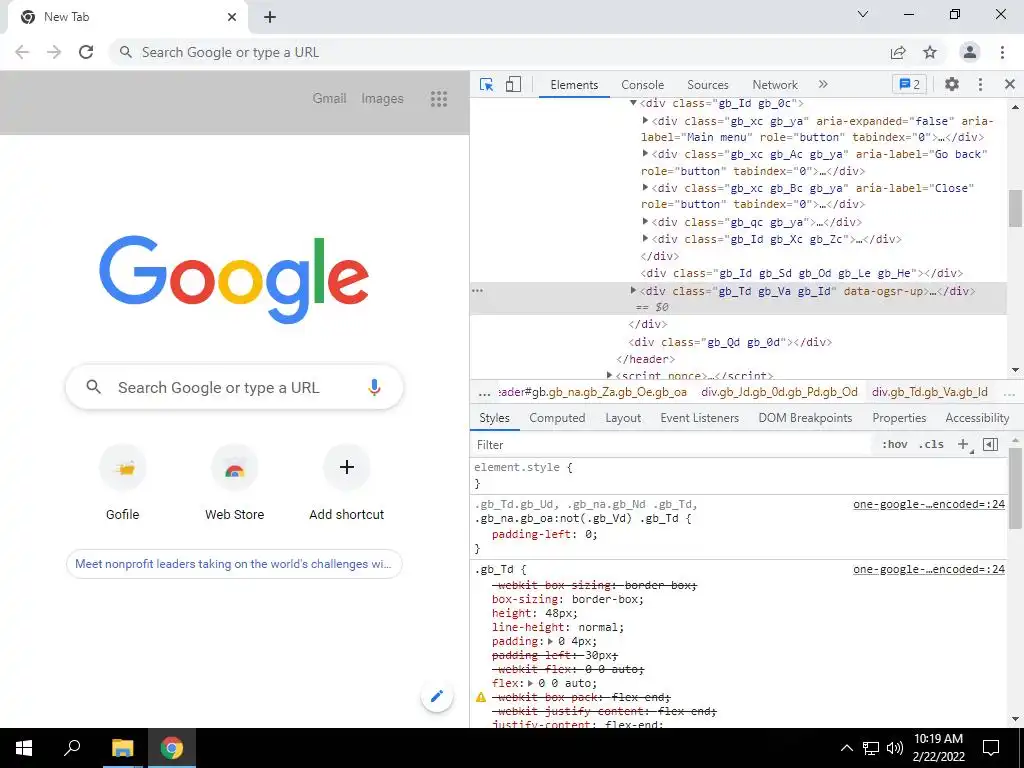This screenshot has width=1024, height=768.
Task: Open the Web Store shortcut
Action: coord(234,483)
